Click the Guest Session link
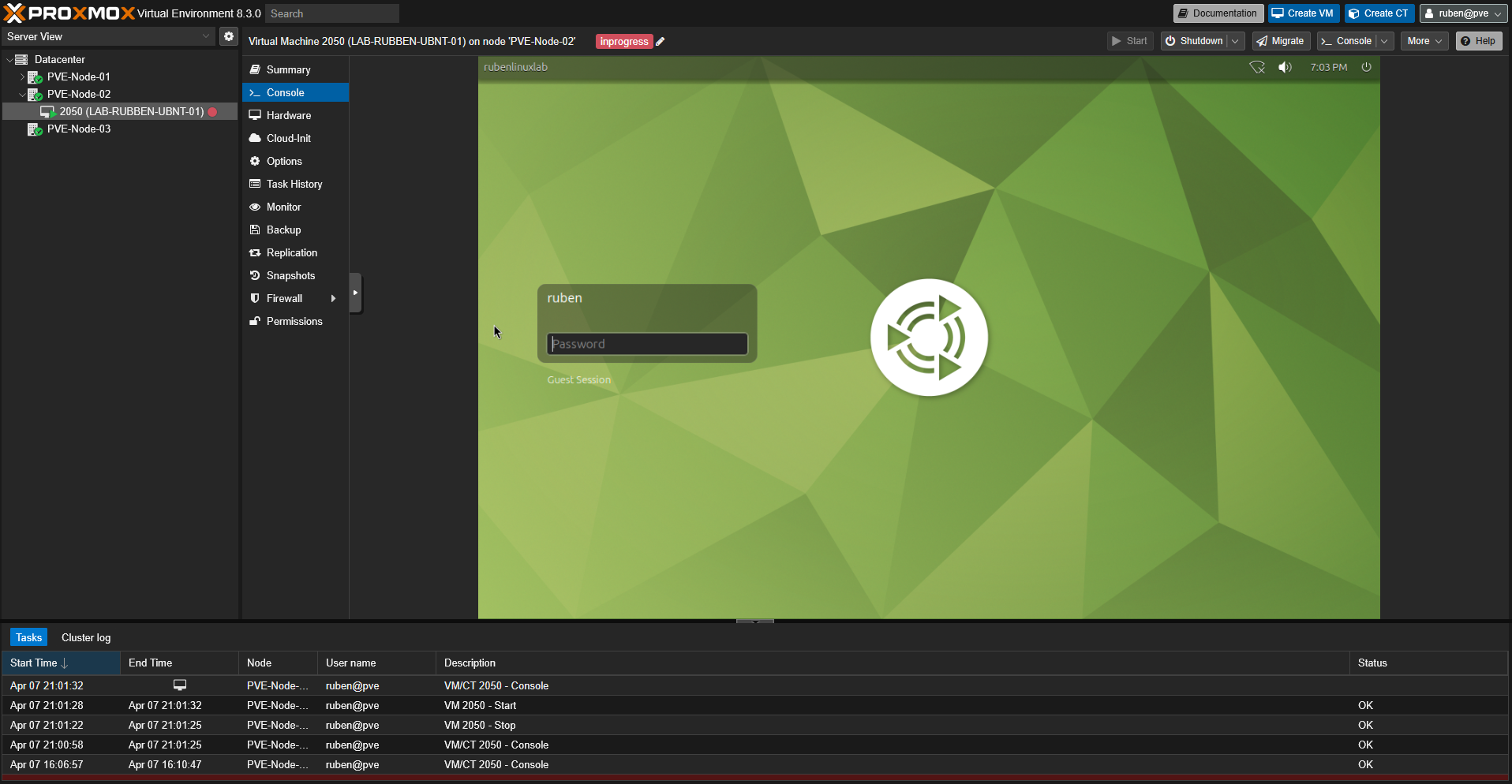1512x784 pixels. pyautogui.click(x=578, y=380)
